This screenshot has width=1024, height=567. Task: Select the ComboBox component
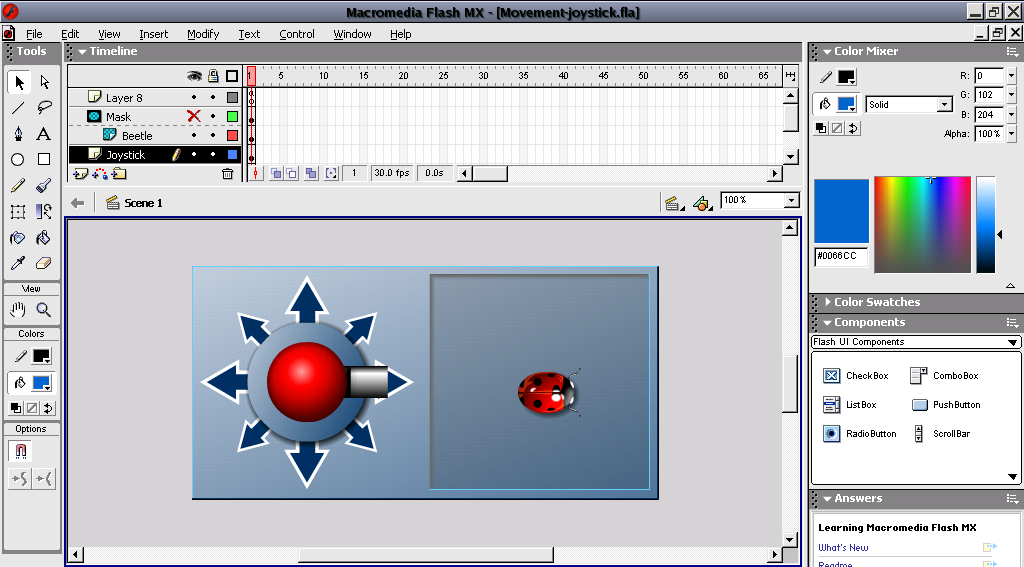(x=944, y=376)
